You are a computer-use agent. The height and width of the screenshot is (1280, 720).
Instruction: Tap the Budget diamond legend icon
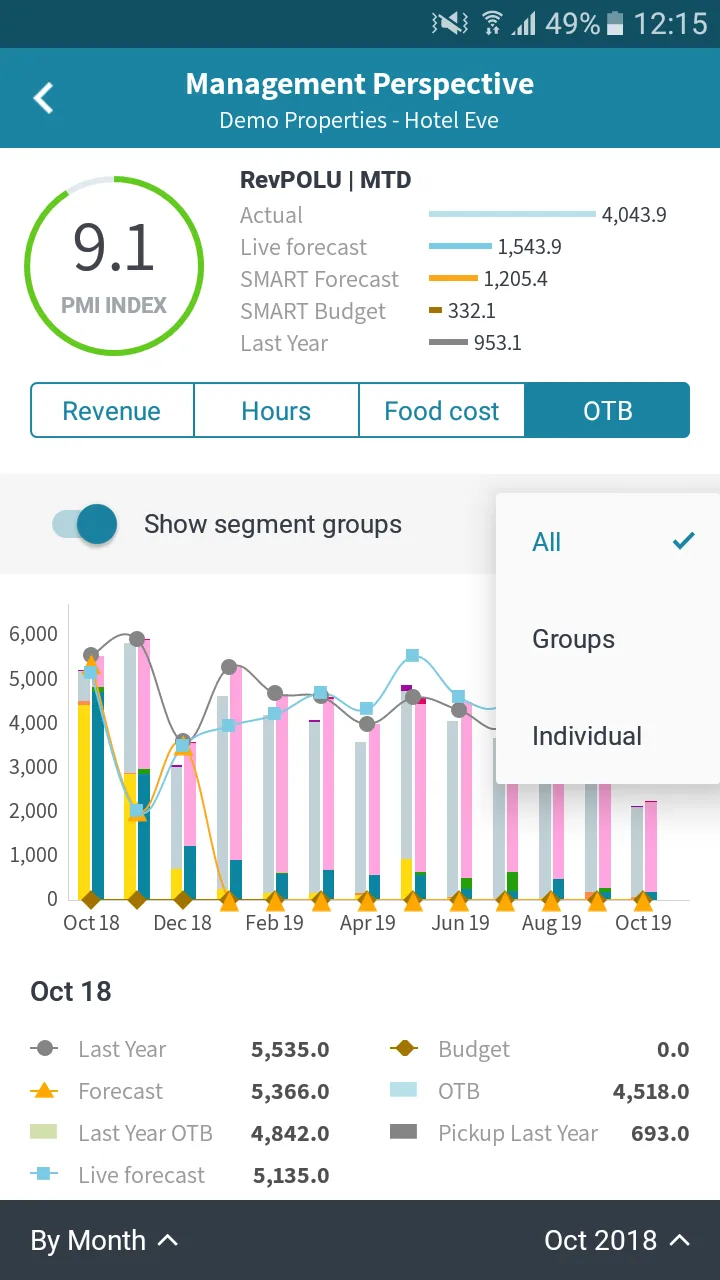tap(403, 1049)
